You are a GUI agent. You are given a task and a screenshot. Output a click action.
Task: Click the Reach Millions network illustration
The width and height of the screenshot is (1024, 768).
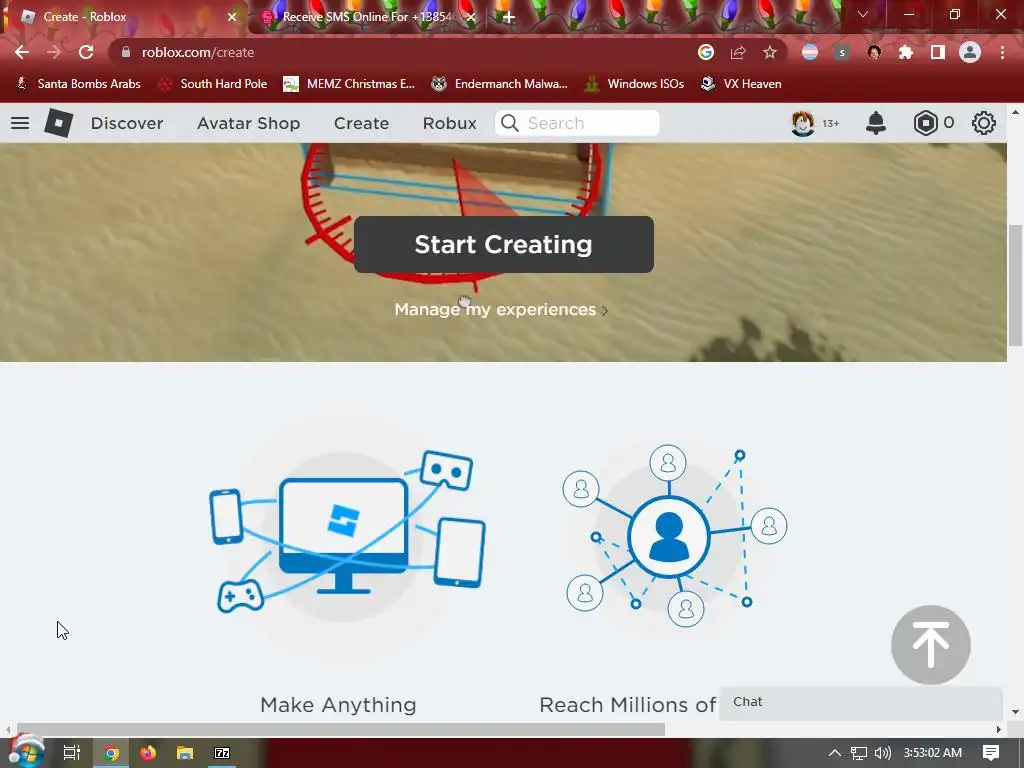675,536
